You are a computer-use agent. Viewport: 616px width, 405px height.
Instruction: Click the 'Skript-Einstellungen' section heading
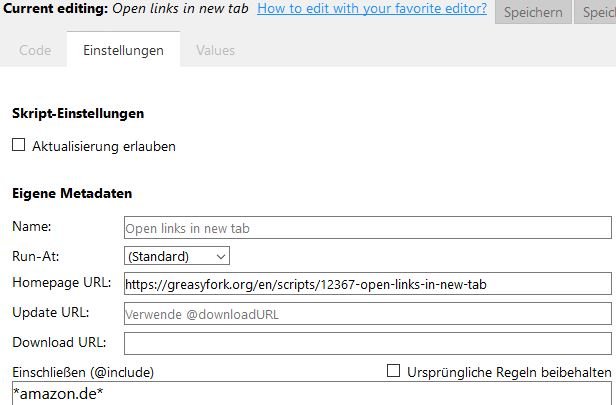point(78,114)
